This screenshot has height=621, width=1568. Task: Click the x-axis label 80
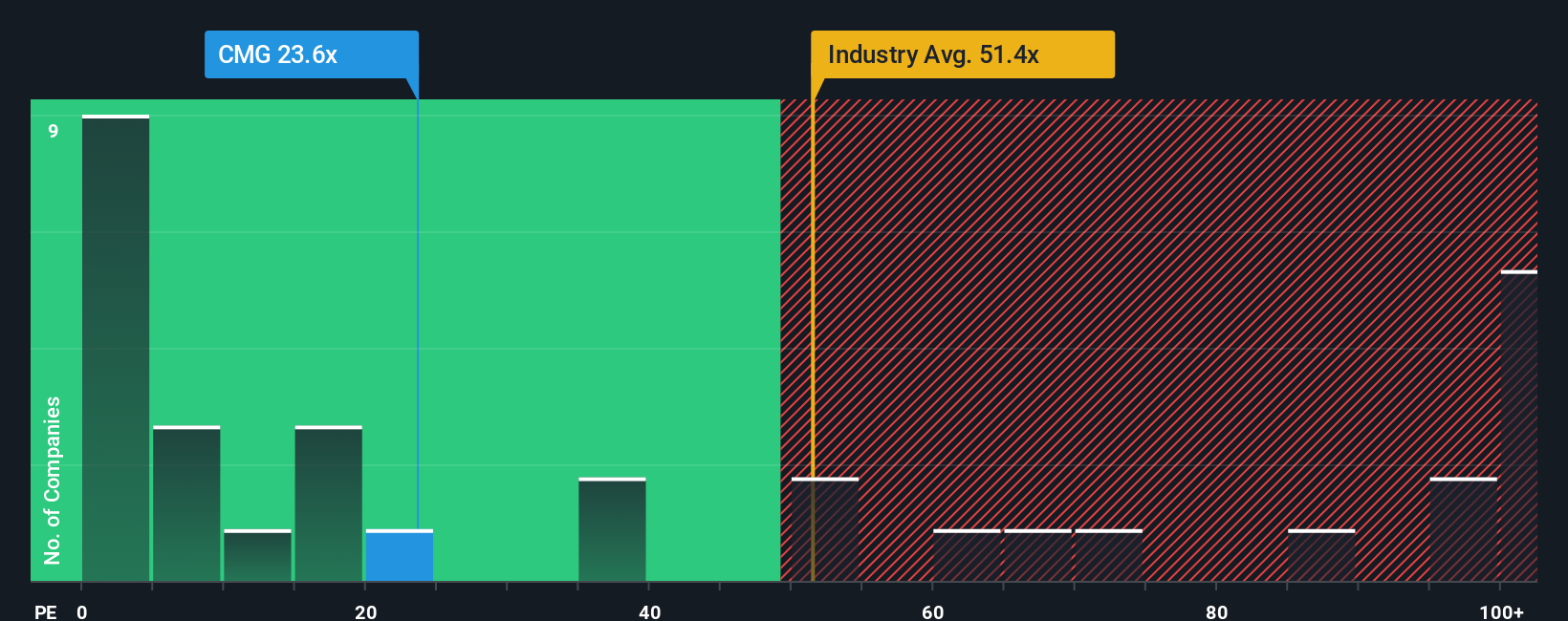tap(1216, 611)
